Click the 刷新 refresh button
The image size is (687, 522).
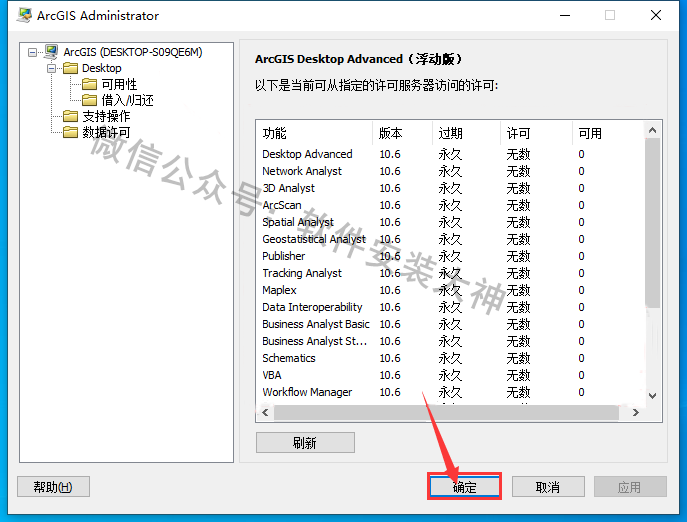(x=305, y=443)
